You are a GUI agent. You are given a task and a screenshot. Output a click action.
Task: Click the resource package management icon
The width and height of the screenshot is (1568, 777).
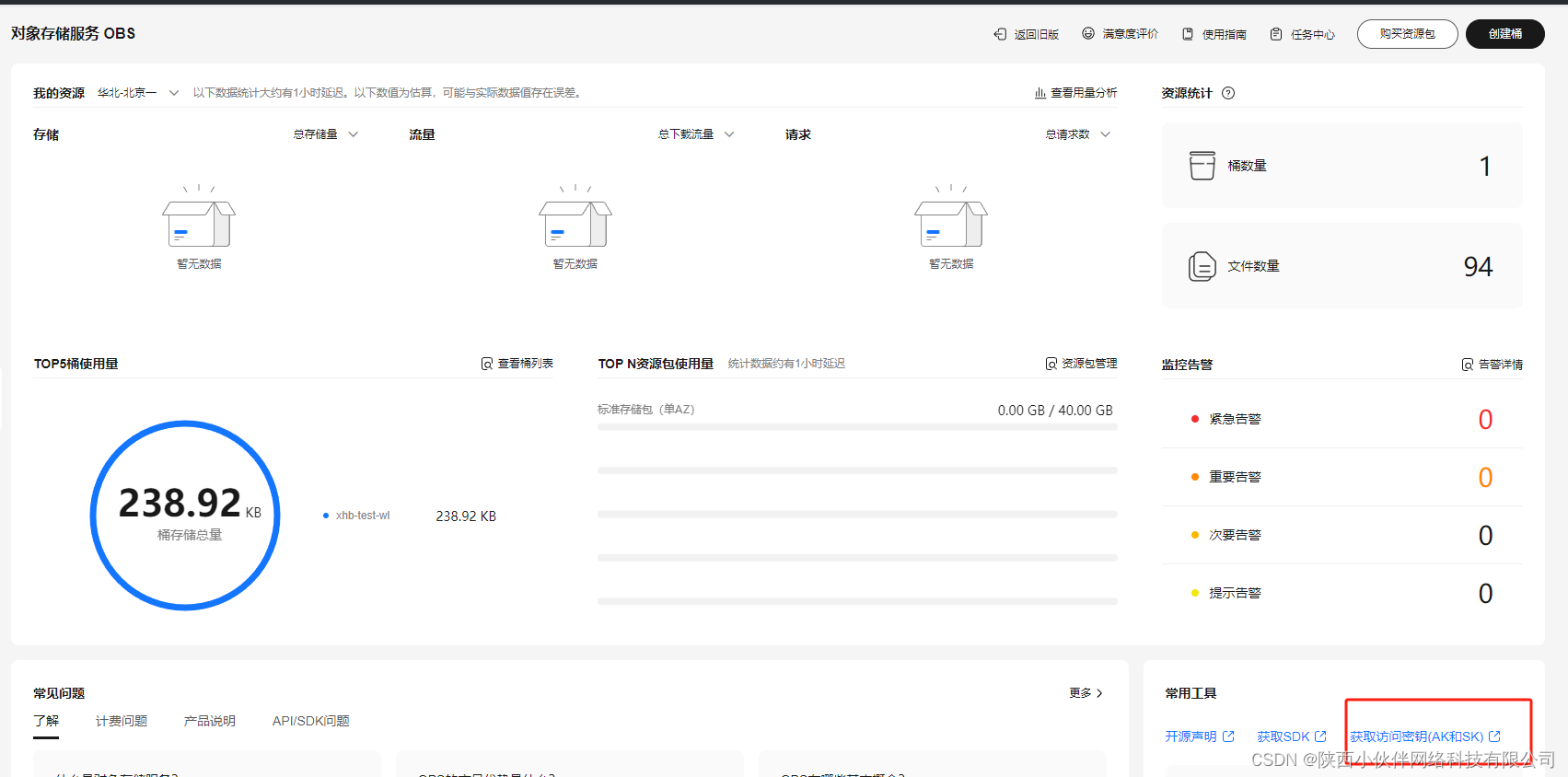1051,364
